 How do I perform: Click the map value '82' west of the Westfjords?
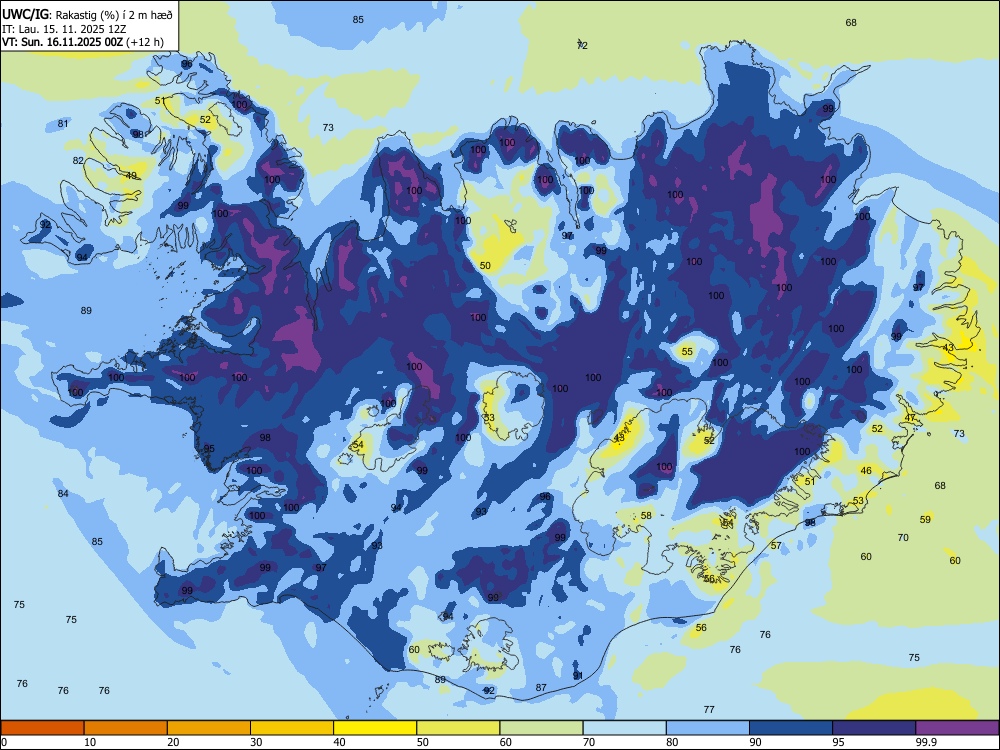tap(78, 161)
